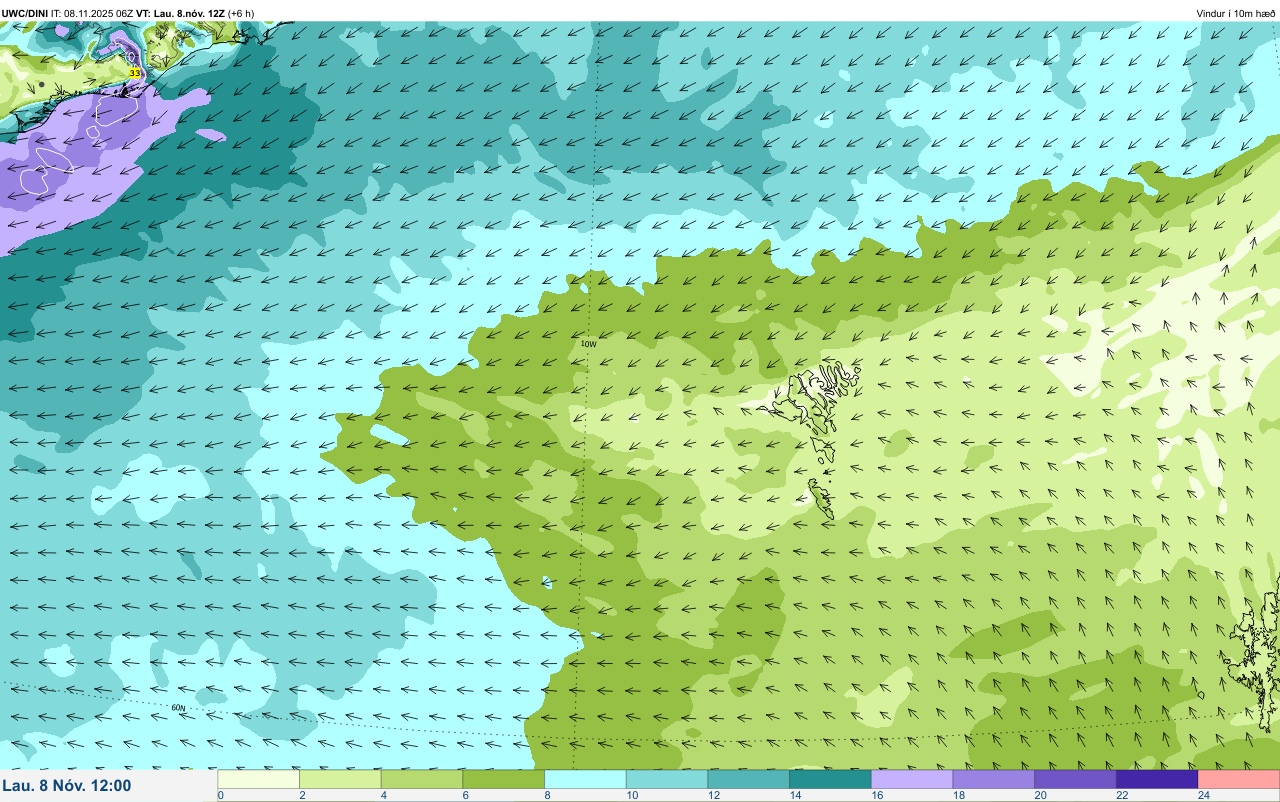Click the yellow '33' wind maximum marker
Image resolution: width=1280 pixels, height=802 pixels.
point(135,73)
